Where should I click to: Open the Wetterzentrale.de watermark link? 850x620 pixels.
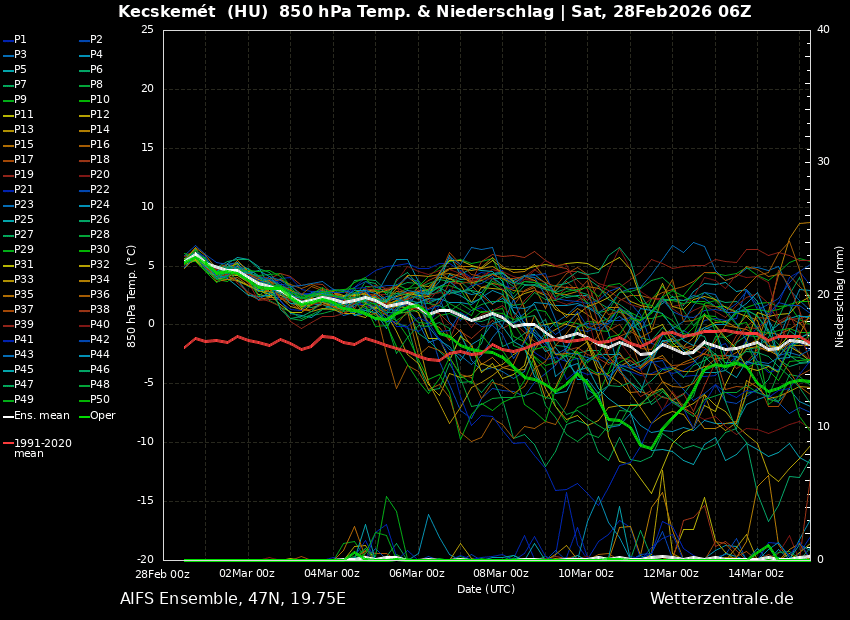(x=721, y=599)
